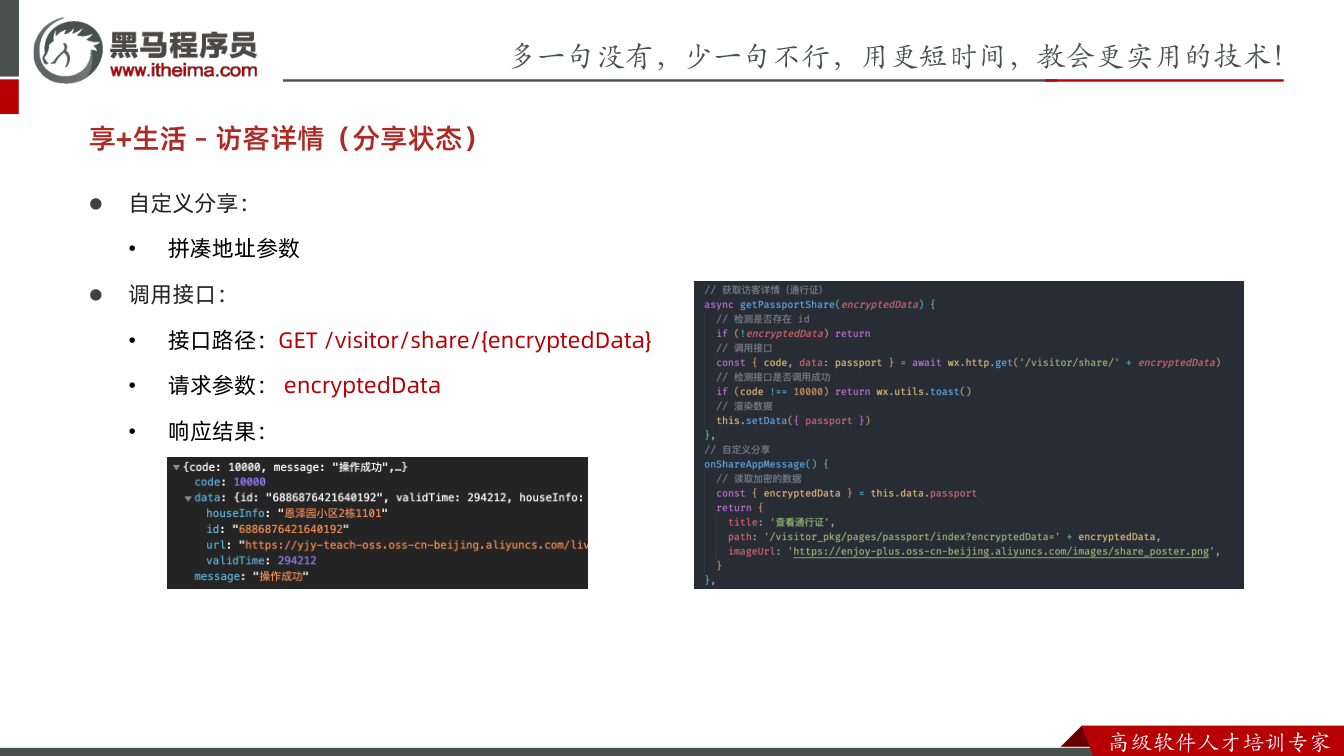1344x756 pixels.
Task: Select the console row message: "操作成功"
Action: pos(251,577)
